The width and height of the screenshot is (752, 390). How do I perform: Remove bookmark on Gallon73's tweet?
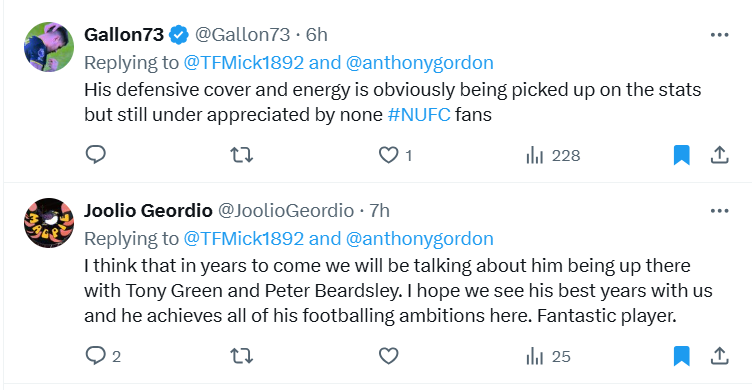682,155
